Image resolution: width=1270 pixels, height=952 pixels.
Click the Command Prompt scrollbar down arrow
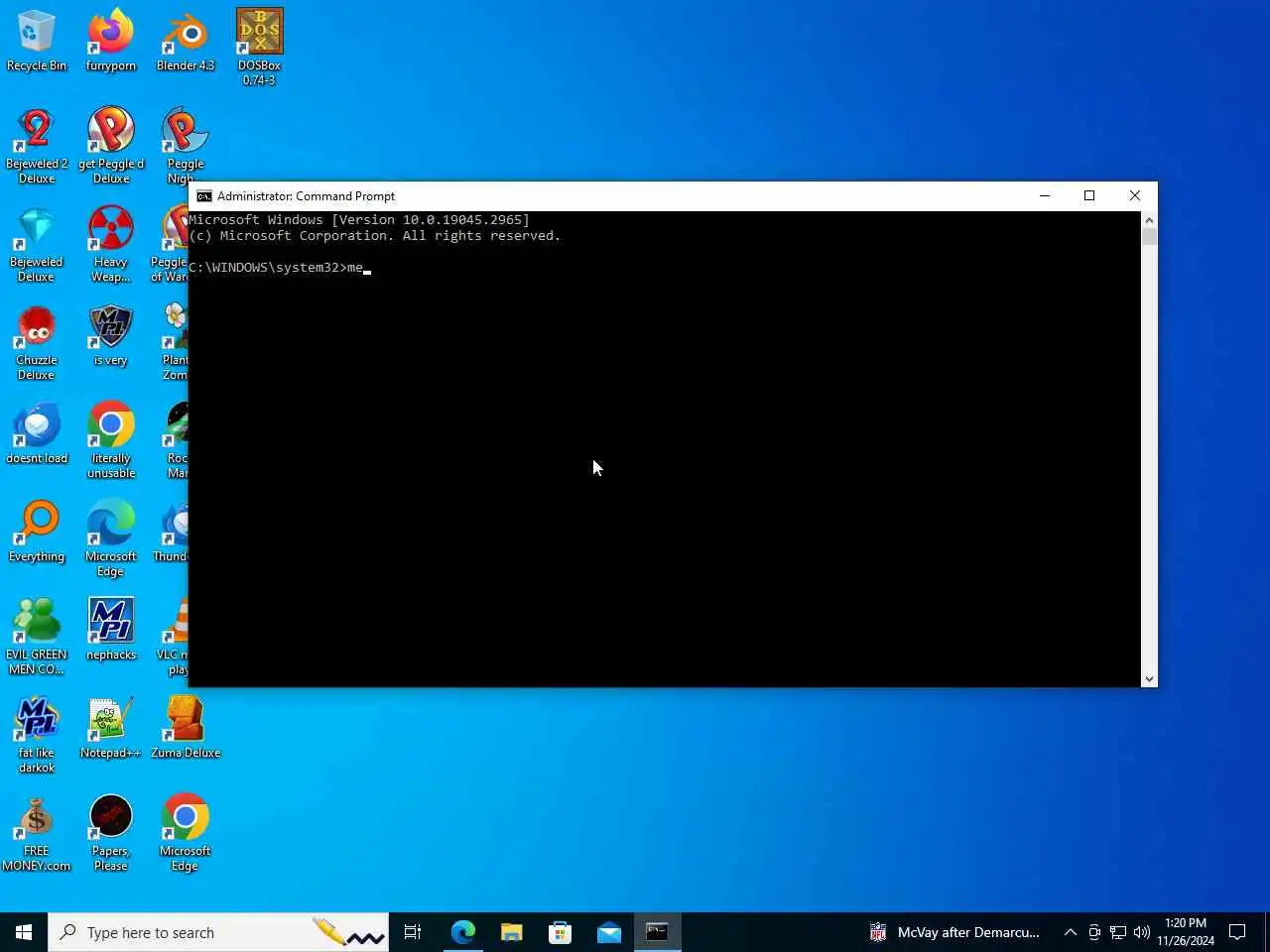pos(1149,679)
